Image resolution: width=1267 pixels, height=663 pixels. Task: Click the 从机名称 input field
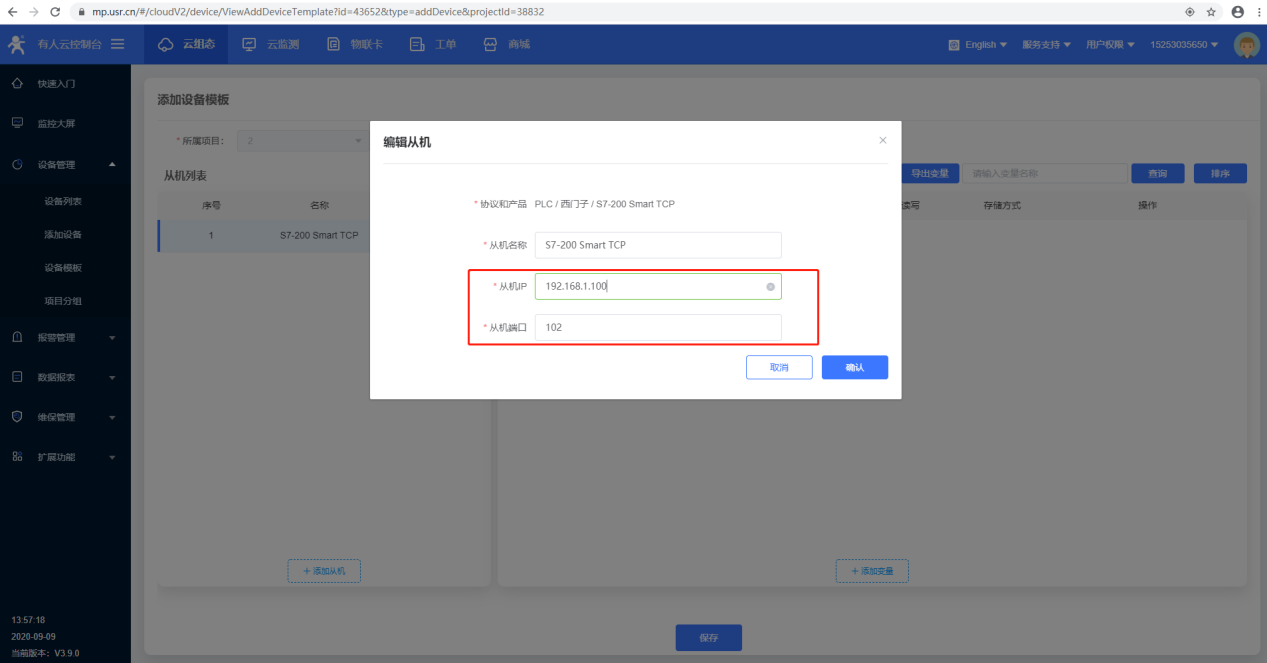pos(657,245)
